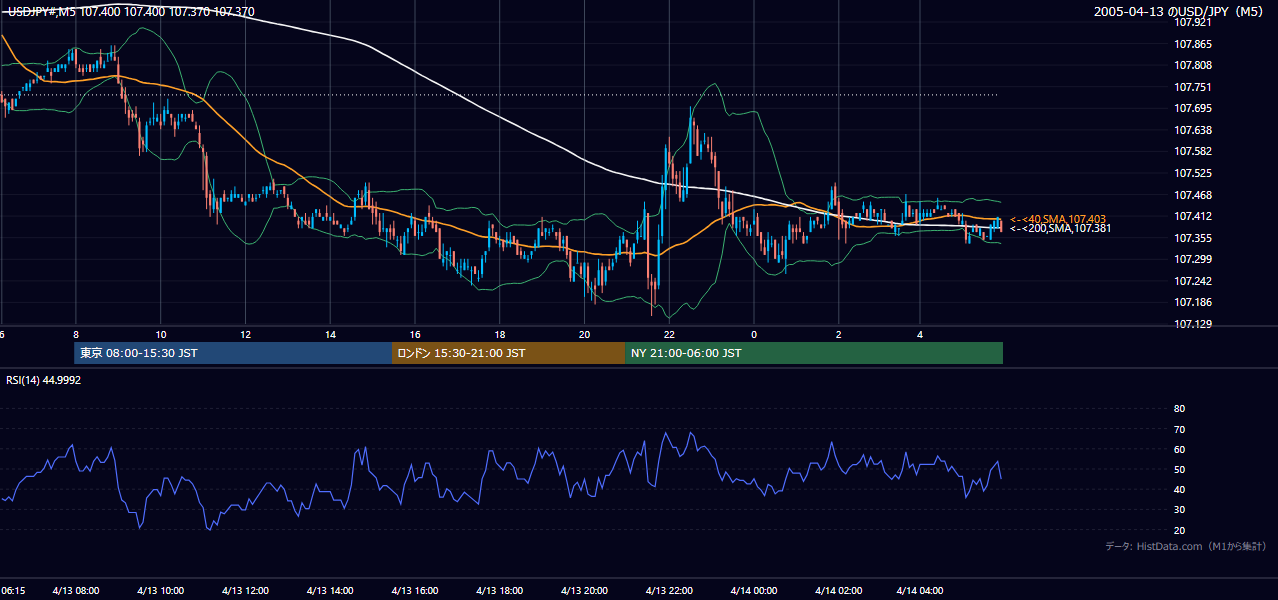Image resolution: width=1278 pixels, height=600 pixels.
Task: Click the bottom time label 4/13 08:00
Action: pos(76,590)
